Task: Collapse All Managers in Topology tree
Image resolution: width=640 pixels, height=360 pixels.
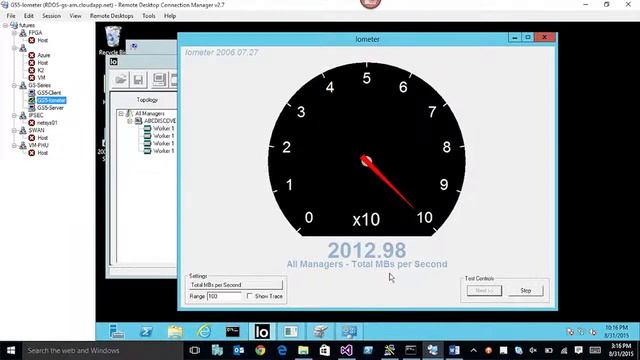Action: [x=121, y=113]
